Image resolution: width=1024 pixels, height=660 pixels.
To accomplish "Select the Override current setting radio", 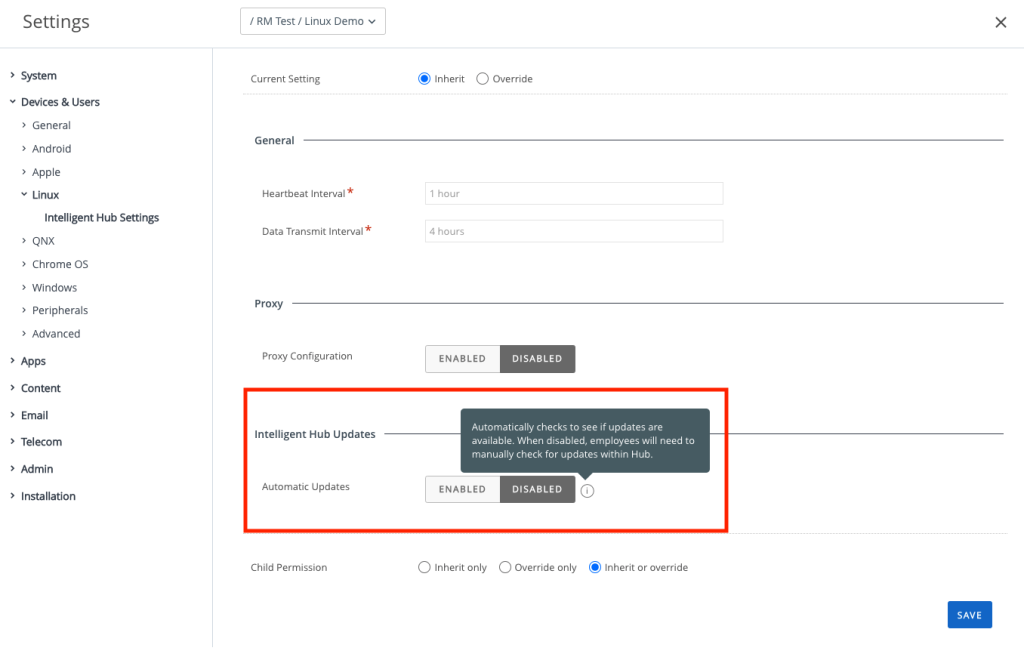I will coord(483,79).
